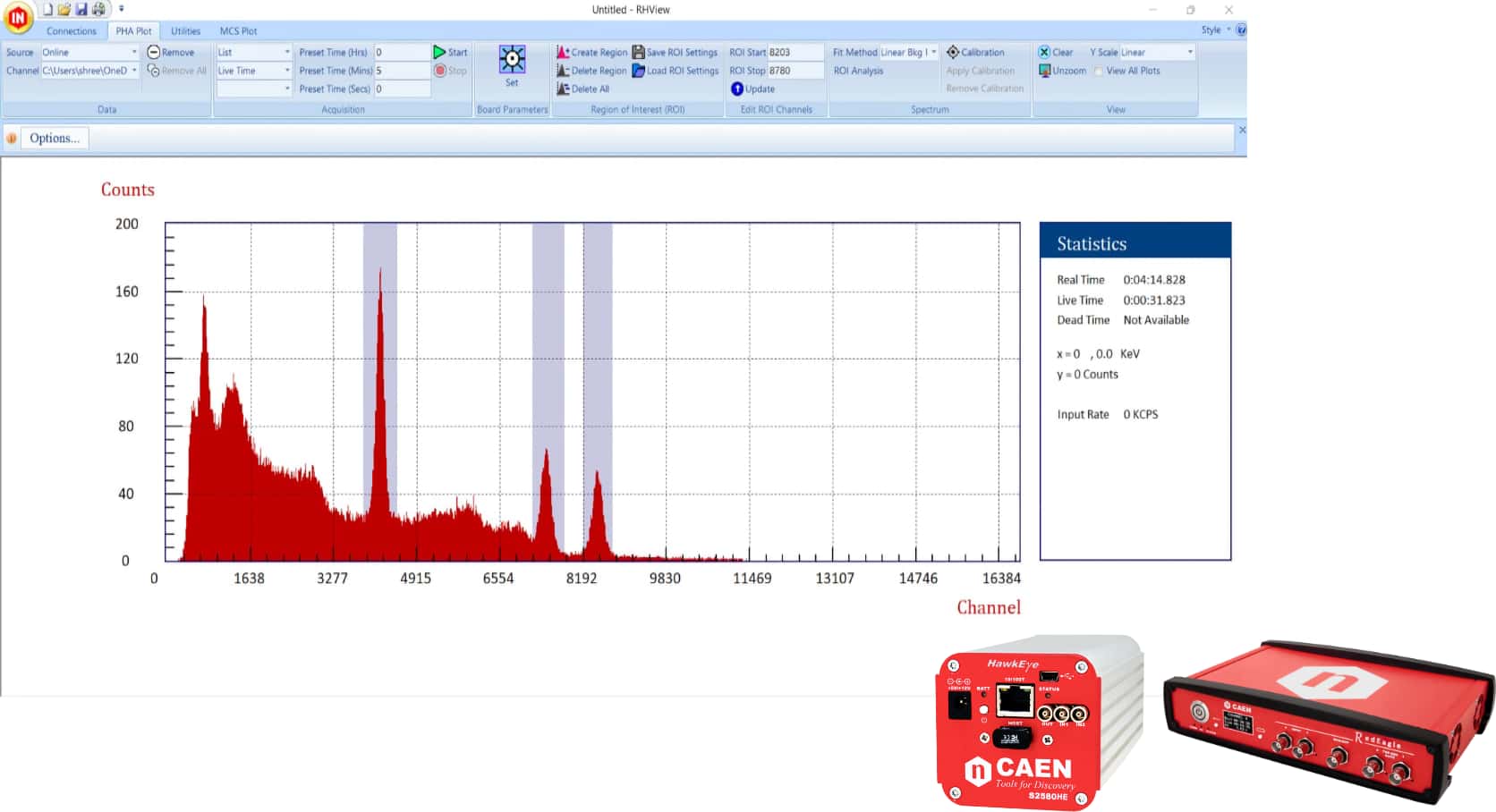This screenshot has width=1496, height=812.
Task: Open the empty acquisition dropdown
Action: click(x=254, y=89)
